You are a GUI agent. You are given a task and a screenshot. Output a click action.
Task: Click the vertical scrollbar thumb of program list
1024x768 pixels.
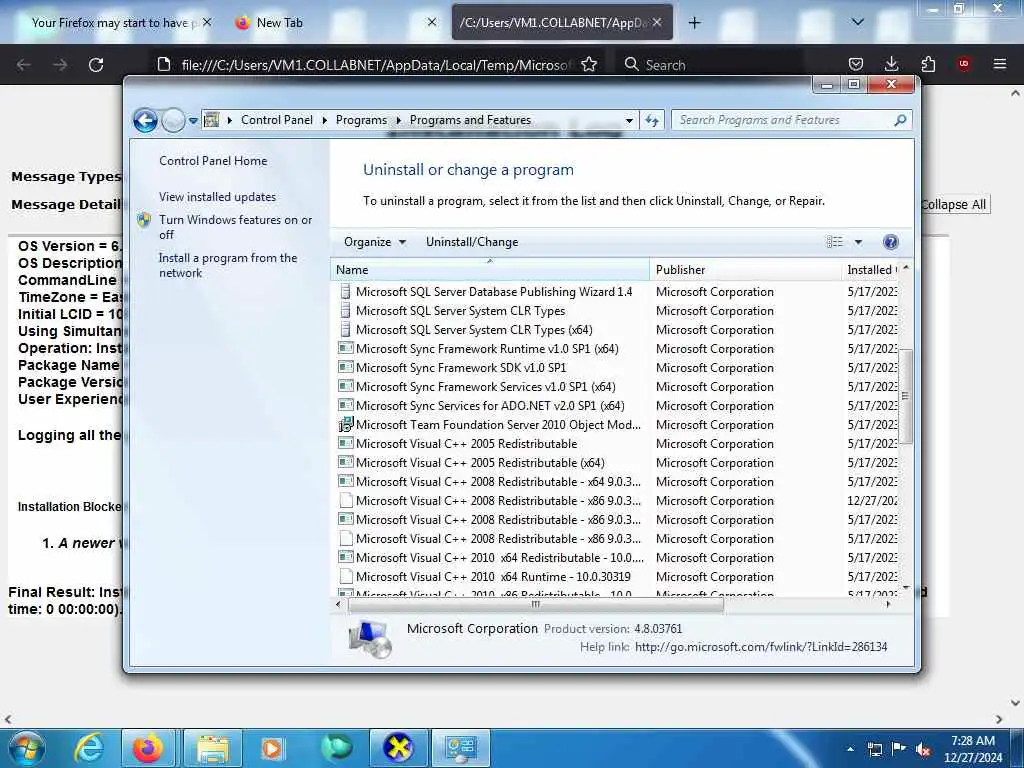(905, 396)
